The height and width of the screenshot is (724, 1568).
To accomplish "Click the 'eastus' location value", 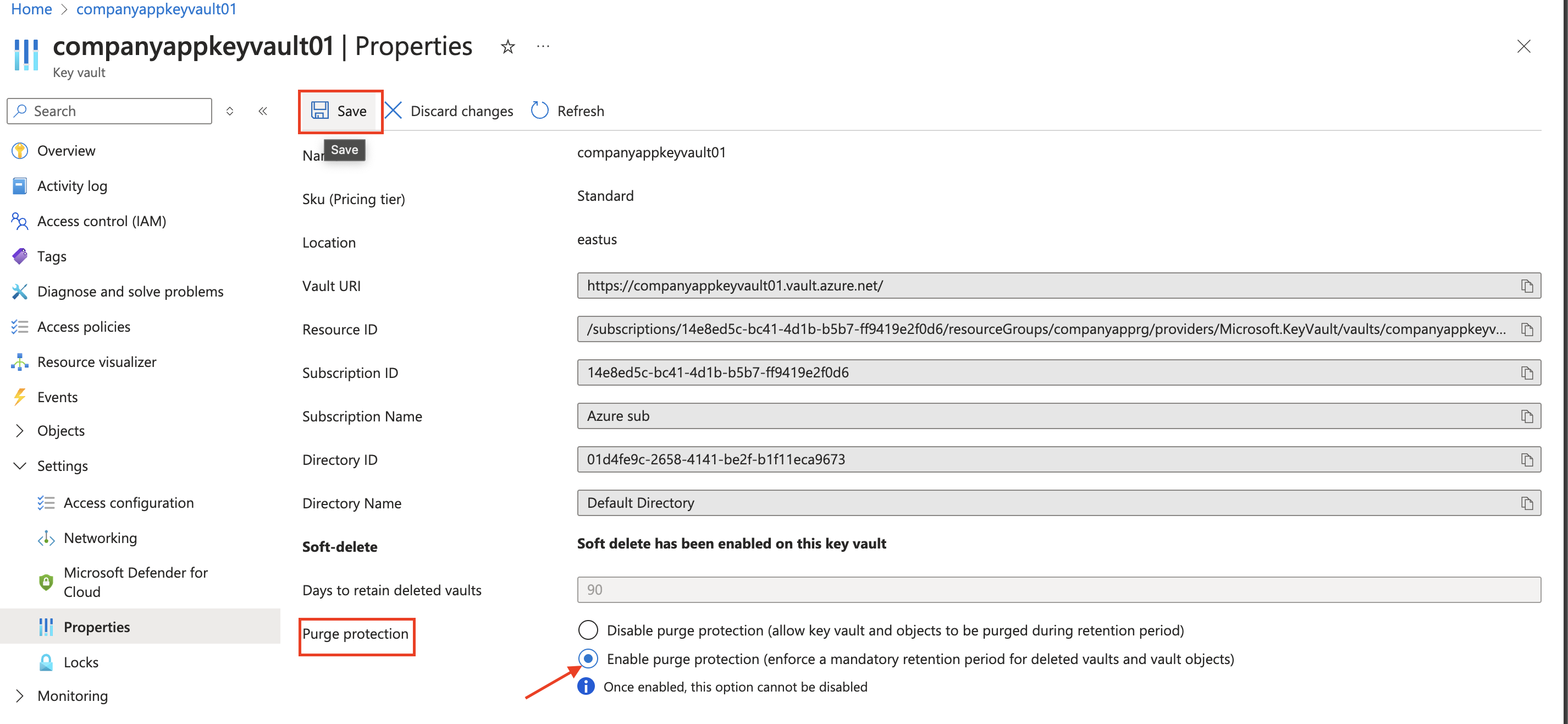I will pos(597,239).
